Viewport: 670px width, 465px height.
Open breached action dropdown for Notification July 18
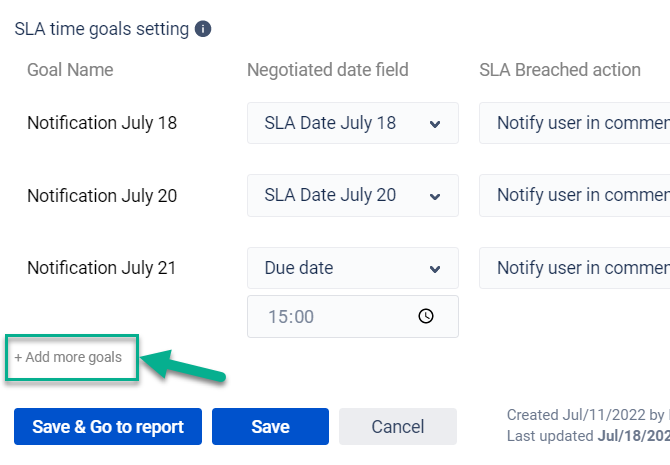[x=575, y=123]
